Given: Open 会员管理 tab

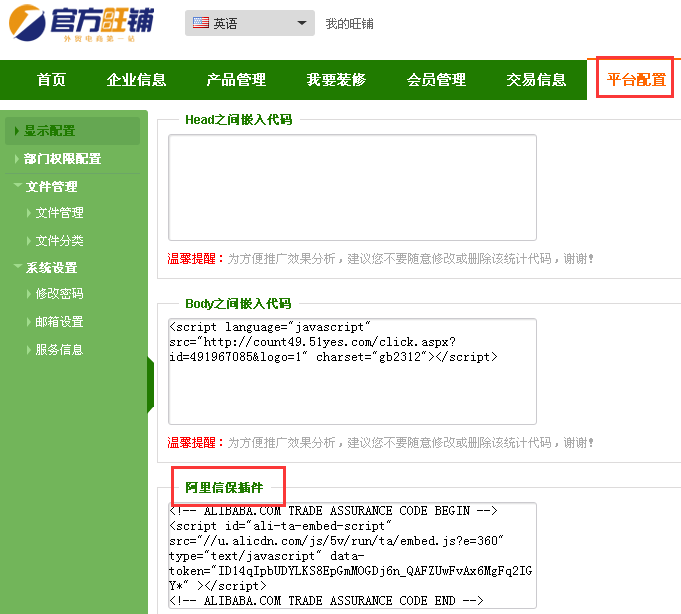Looking at the screenshot, I should coord(436,79).
